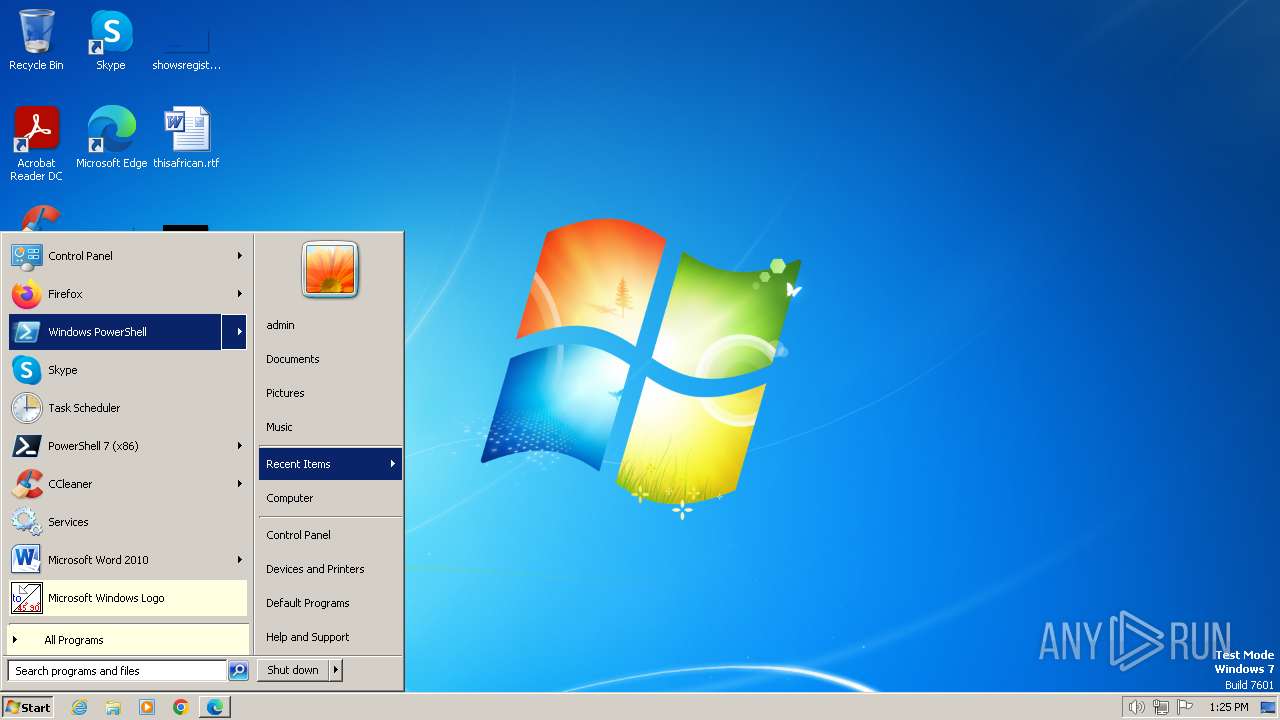This screenshot has height=720, width=1280.
Task: Open Help and Support
Action: 307,637
